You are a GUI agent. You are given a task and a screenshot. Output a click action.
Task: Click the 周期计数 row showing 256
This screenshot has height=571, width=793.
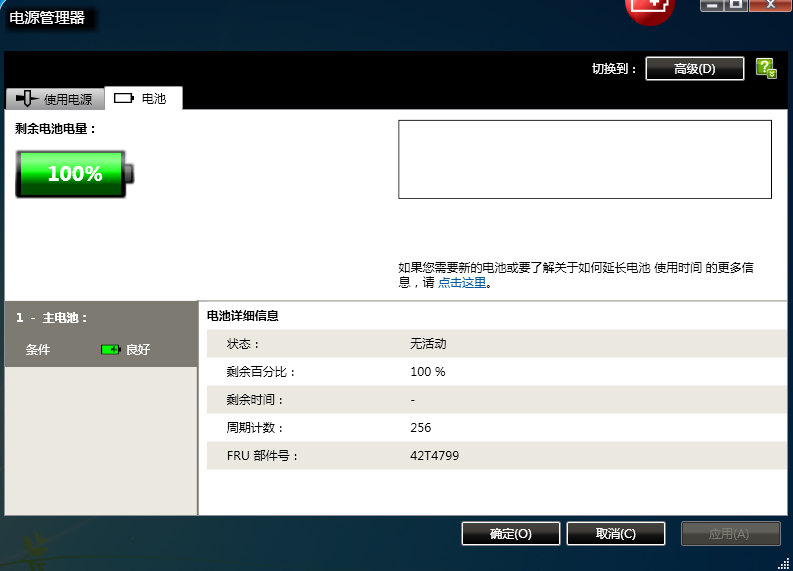(495, 428)
